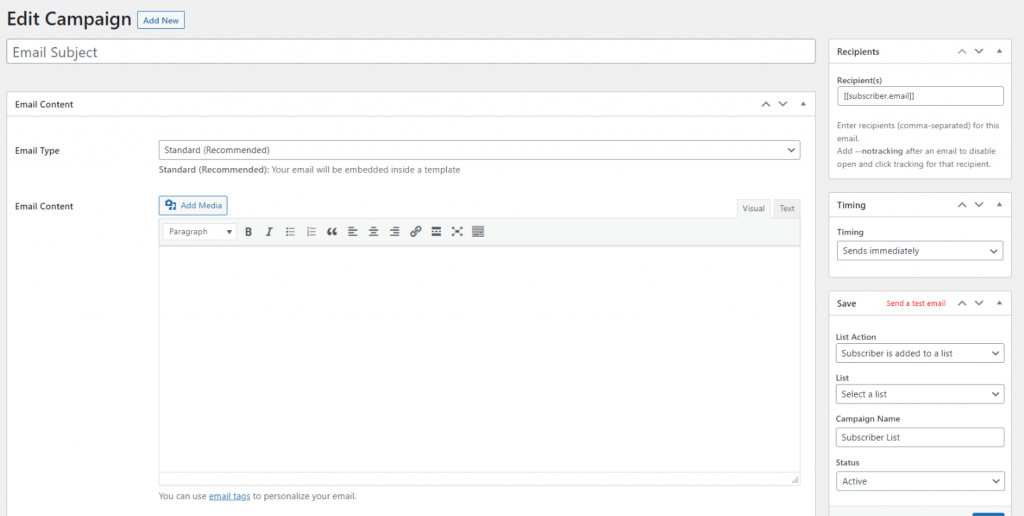Align text right in editor

(x=394, y=231)
